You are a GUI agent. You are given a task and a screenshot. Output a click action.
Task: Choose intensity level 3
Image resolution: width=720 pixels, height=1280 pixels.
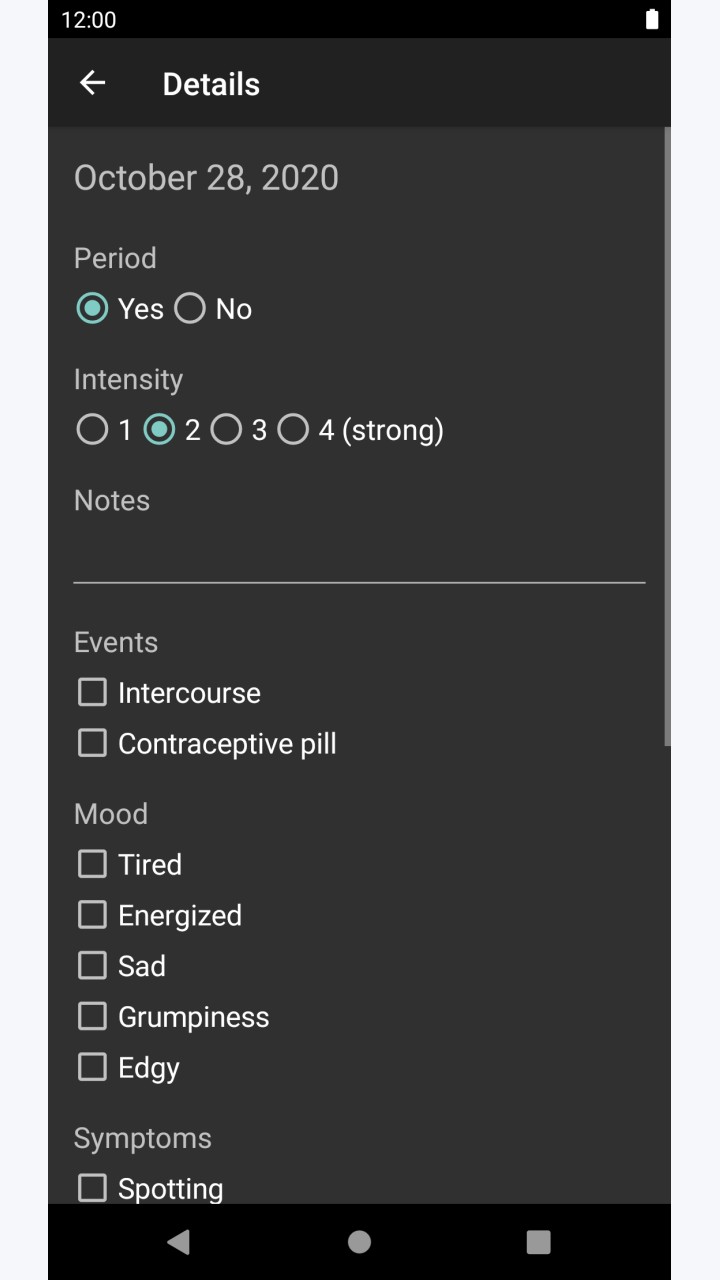click(x=239, y=430)
